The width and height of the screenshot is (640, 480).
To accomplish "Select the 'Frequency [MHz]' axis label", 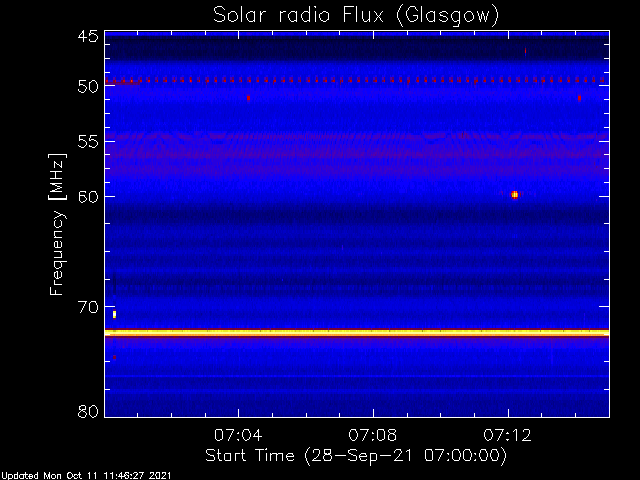I will click(x=57, y=224).
